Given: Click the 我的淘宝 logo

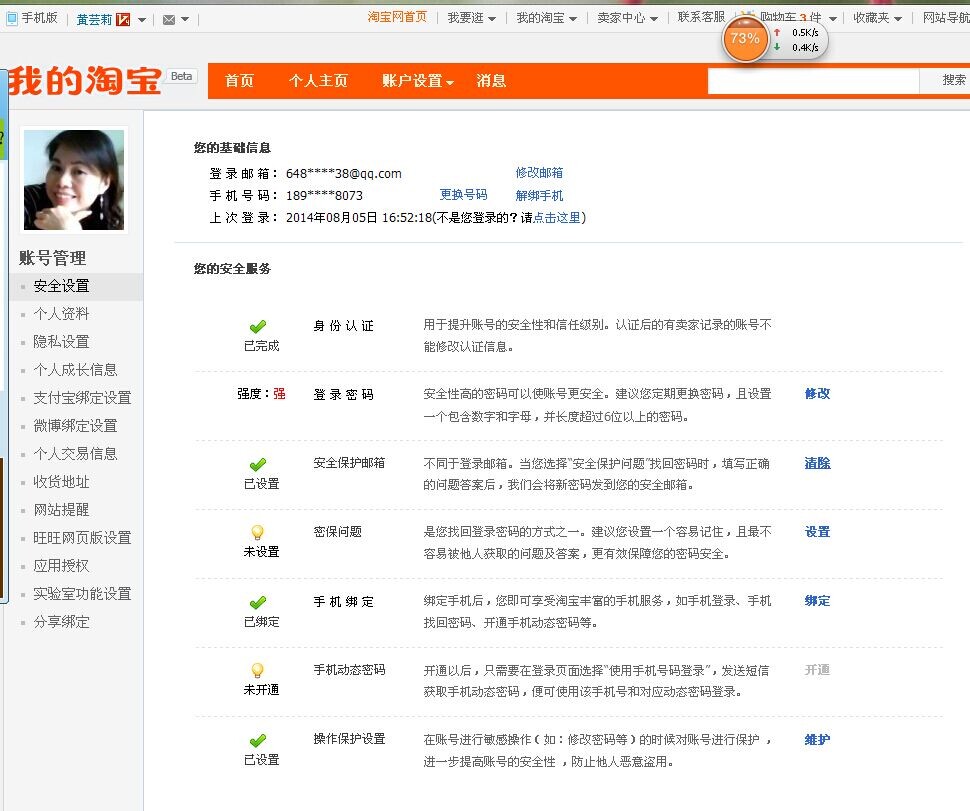Looking at the screenshot, I should [85, 80].
